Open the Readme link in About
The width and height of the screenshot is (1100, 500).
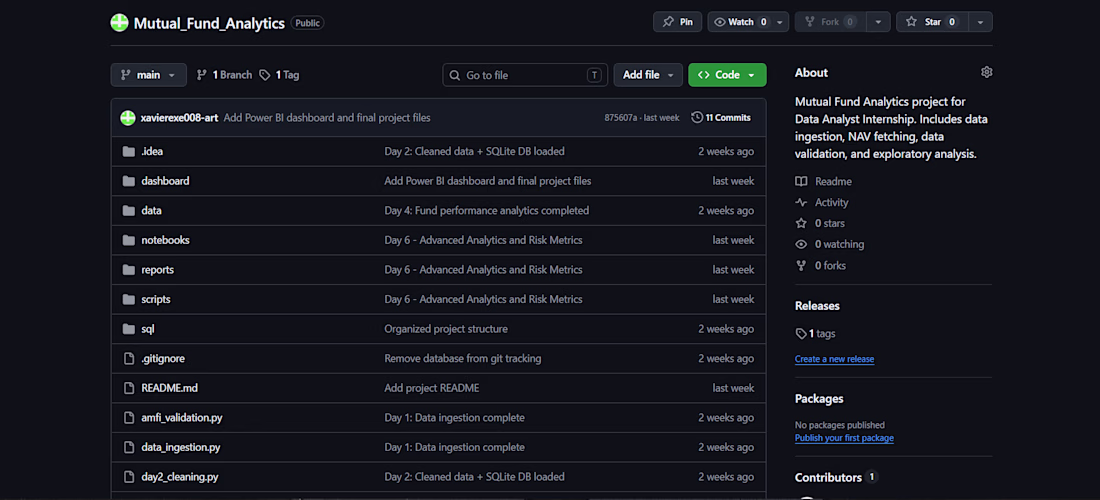point(833,182)
